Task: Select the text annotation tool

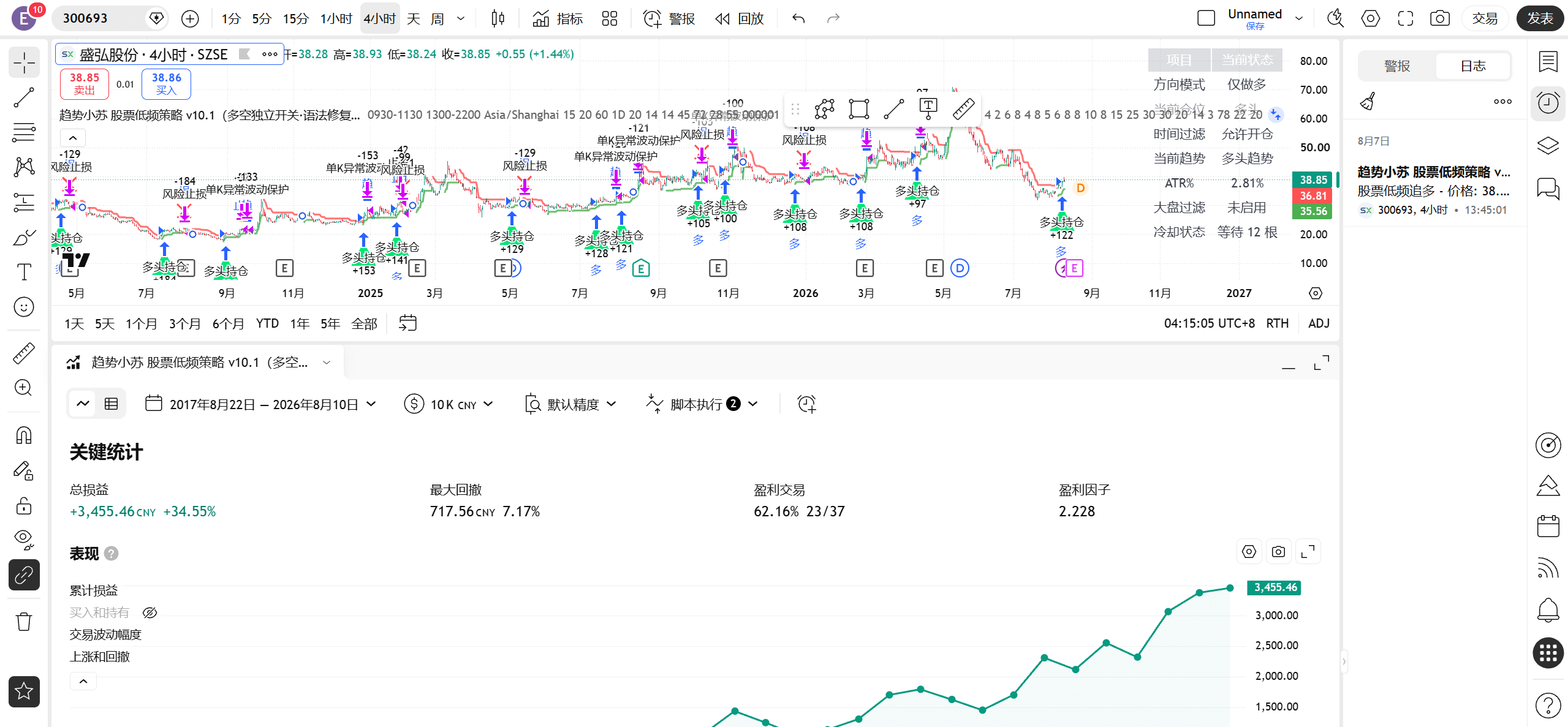Action: coord(24,272)
